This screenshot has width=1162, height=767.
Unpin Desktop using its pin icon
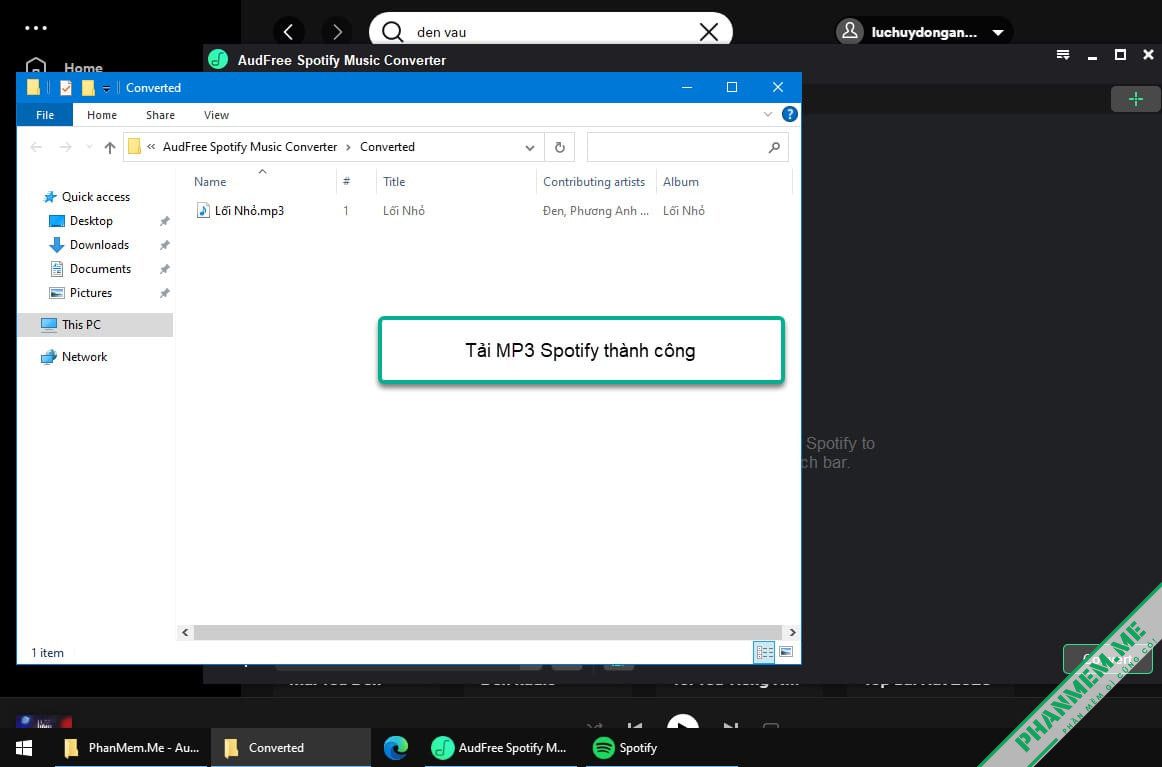(x=165, y=221)
